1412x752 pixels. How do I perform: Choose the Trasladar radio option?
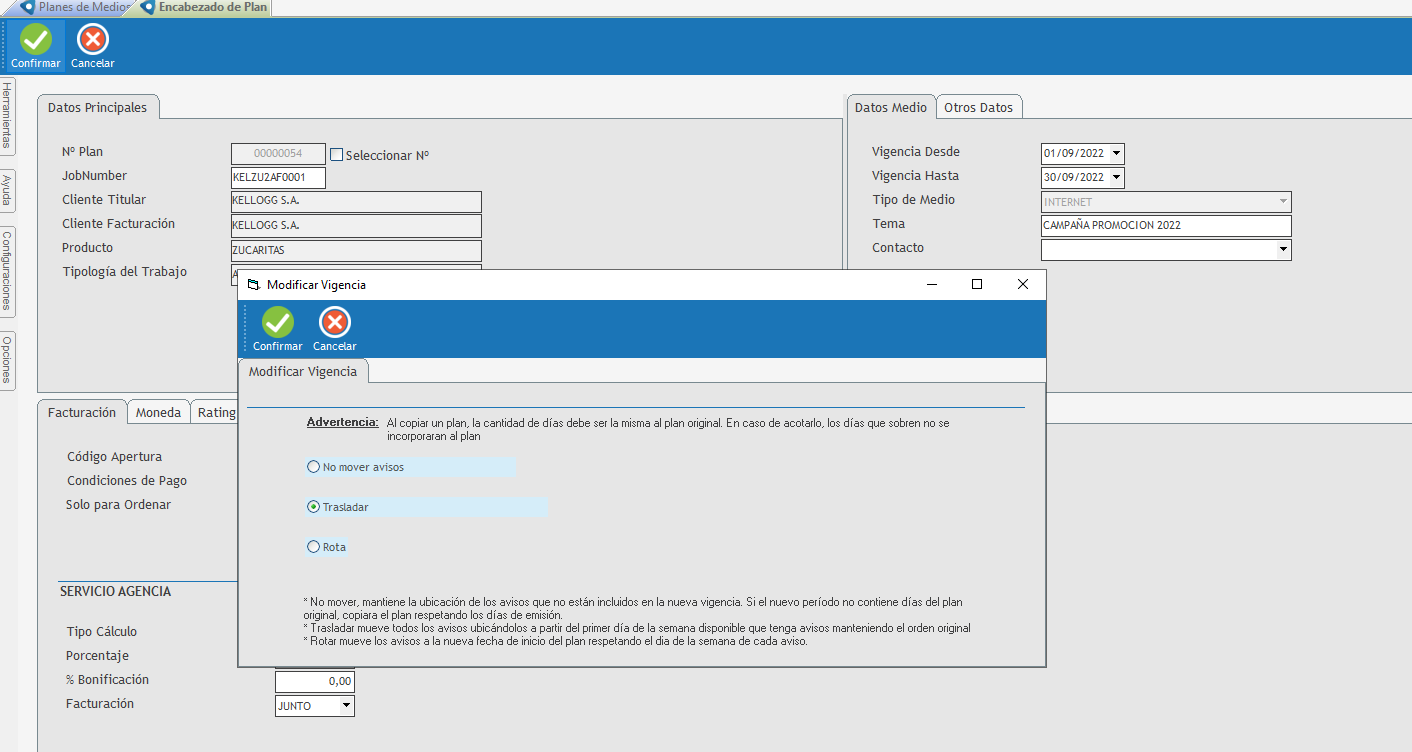click(x=314, y=507)
